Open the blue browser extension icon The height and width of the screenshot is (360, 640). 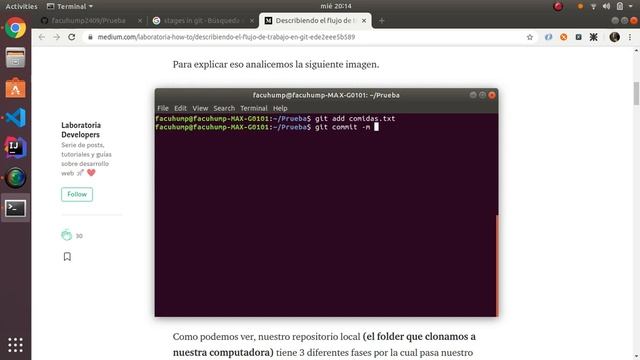tap(548, 37)
